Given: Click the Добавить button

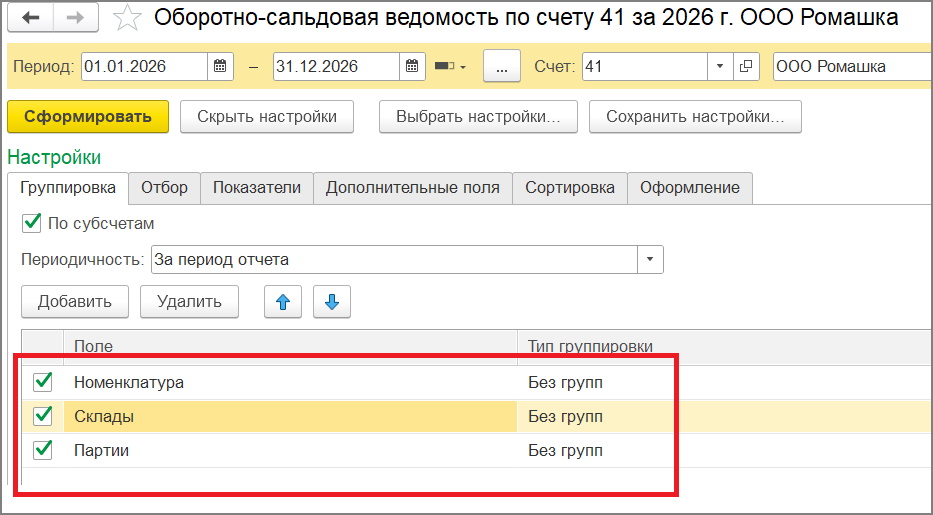Looking at the screenshot, I should pyautogui.click(x=75, y=302).
